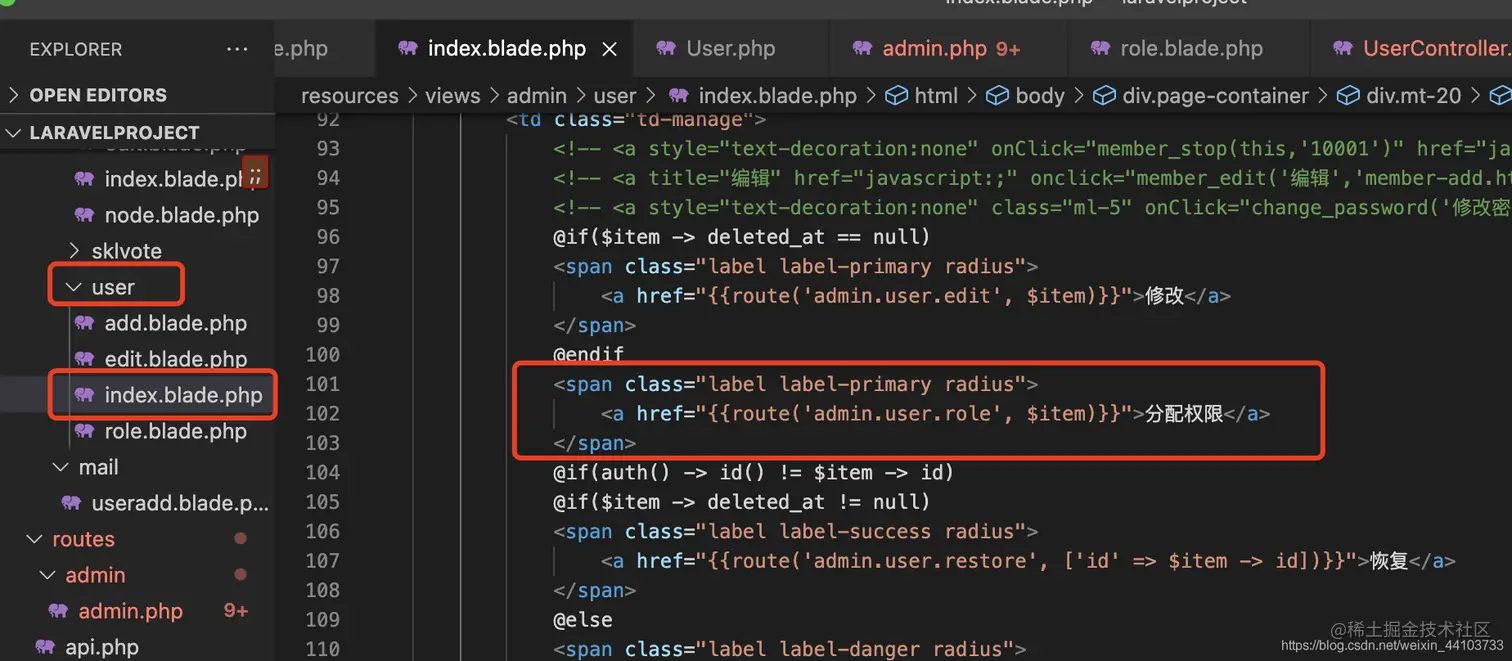Click the div.mt-20 breadcrumb symbol
The image size is (1512, 661).
(1413, 96)
